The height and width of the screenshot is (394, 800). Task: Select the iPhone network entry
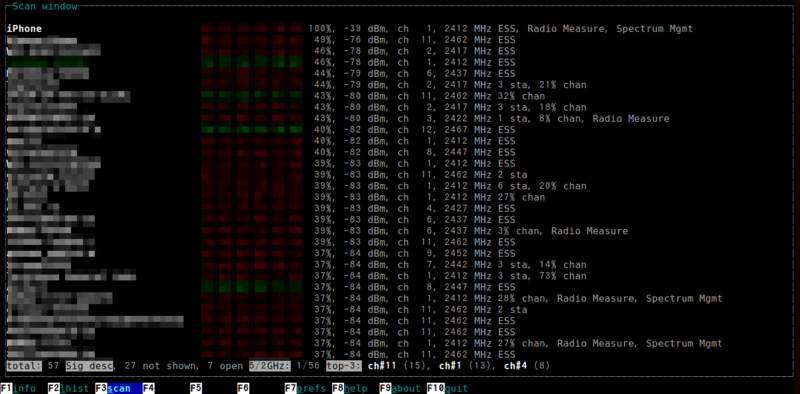[349, 29]
